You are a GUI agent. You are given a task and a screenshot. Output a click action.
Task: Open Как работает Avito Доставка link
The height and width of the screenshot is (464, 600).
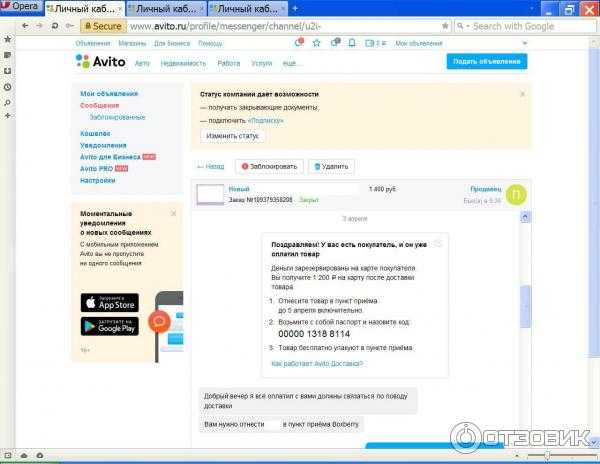(x=317, y=363)
